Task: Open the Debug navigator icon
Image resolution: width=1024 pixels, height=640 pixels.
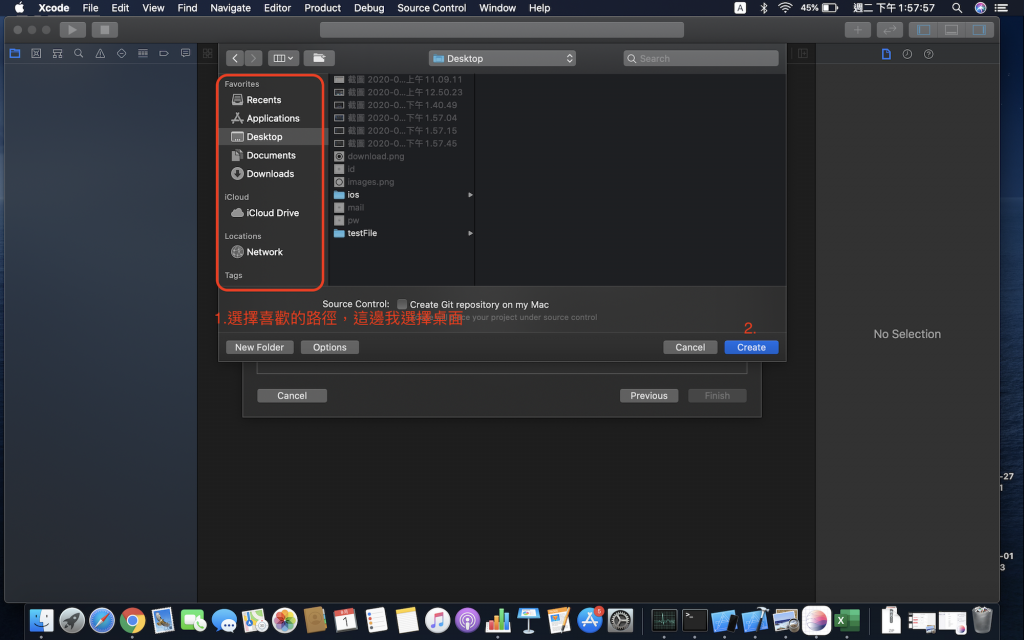Action: tap(142, 54)
